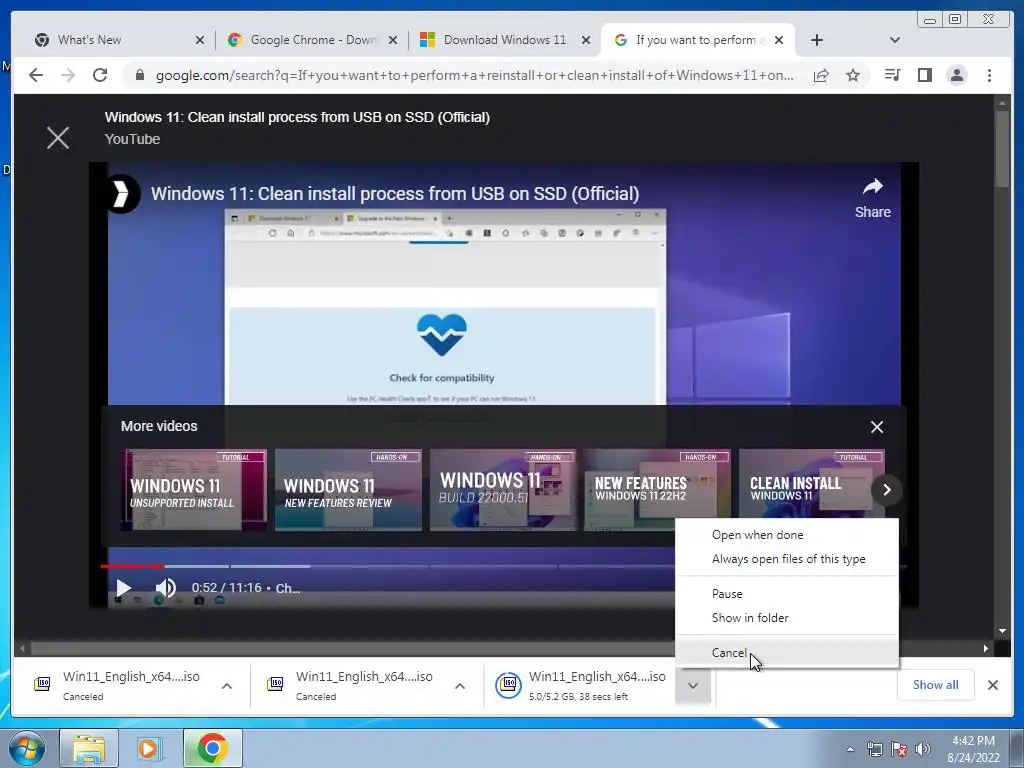Open the media controls icon
The image size is (1024, 768).
892,75
